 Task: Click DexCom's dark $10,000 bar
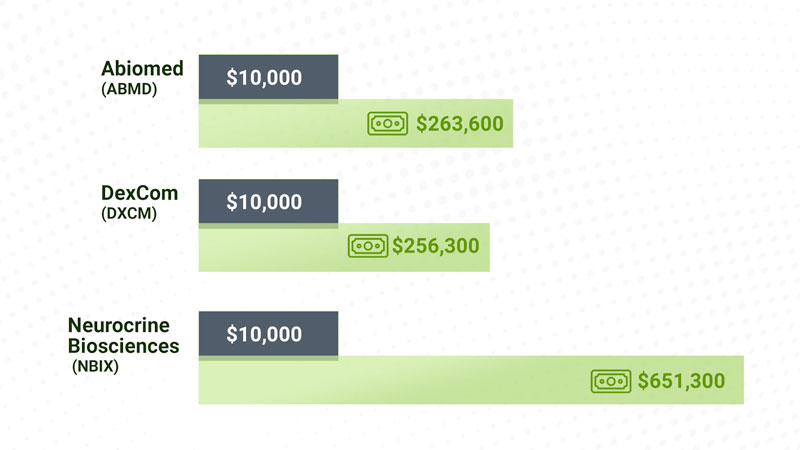[268, 202]
